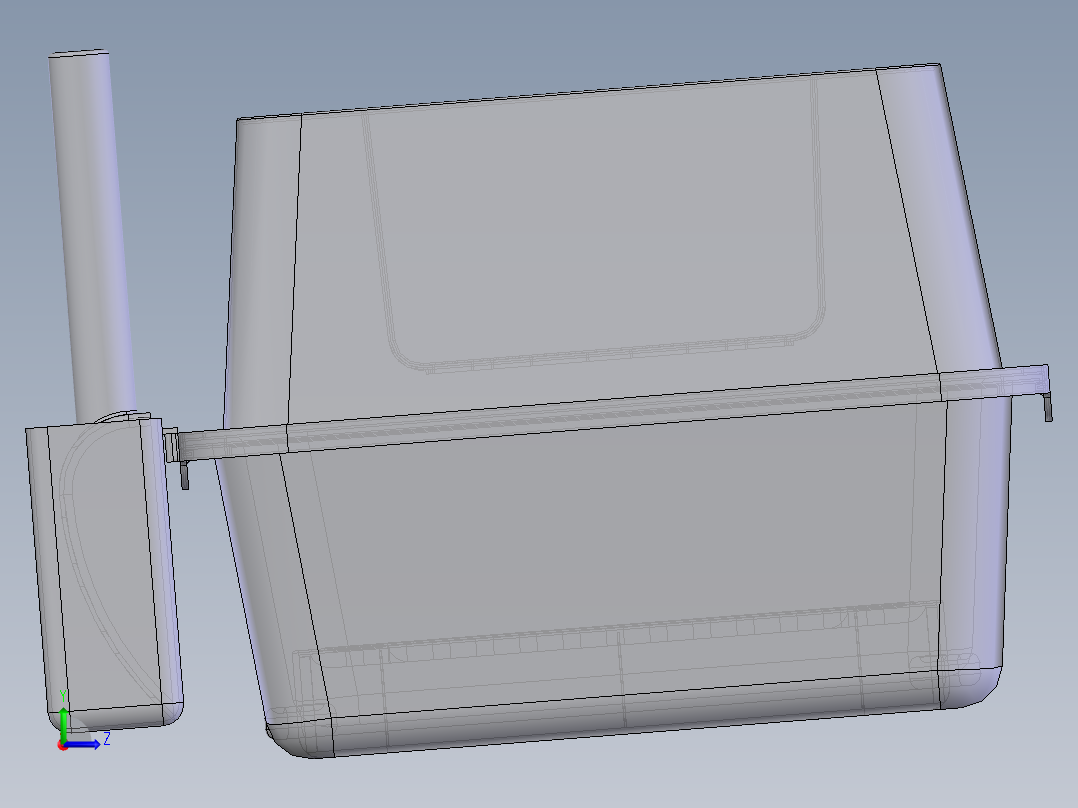This screenshot has height=808, width=1078.
Task: Click the red origin dot of the triad
Action: point(63,745)
